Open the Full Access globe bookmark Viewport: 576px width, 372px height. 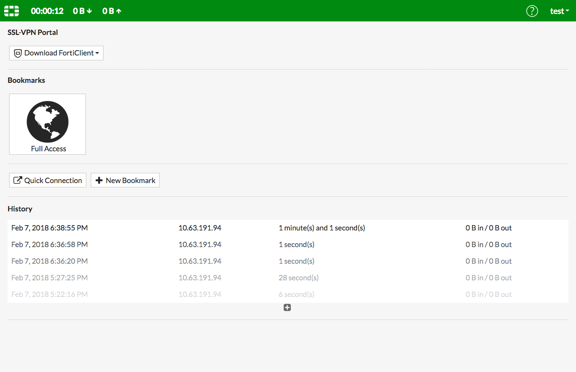pyautogui.click(x=47, y=124)
